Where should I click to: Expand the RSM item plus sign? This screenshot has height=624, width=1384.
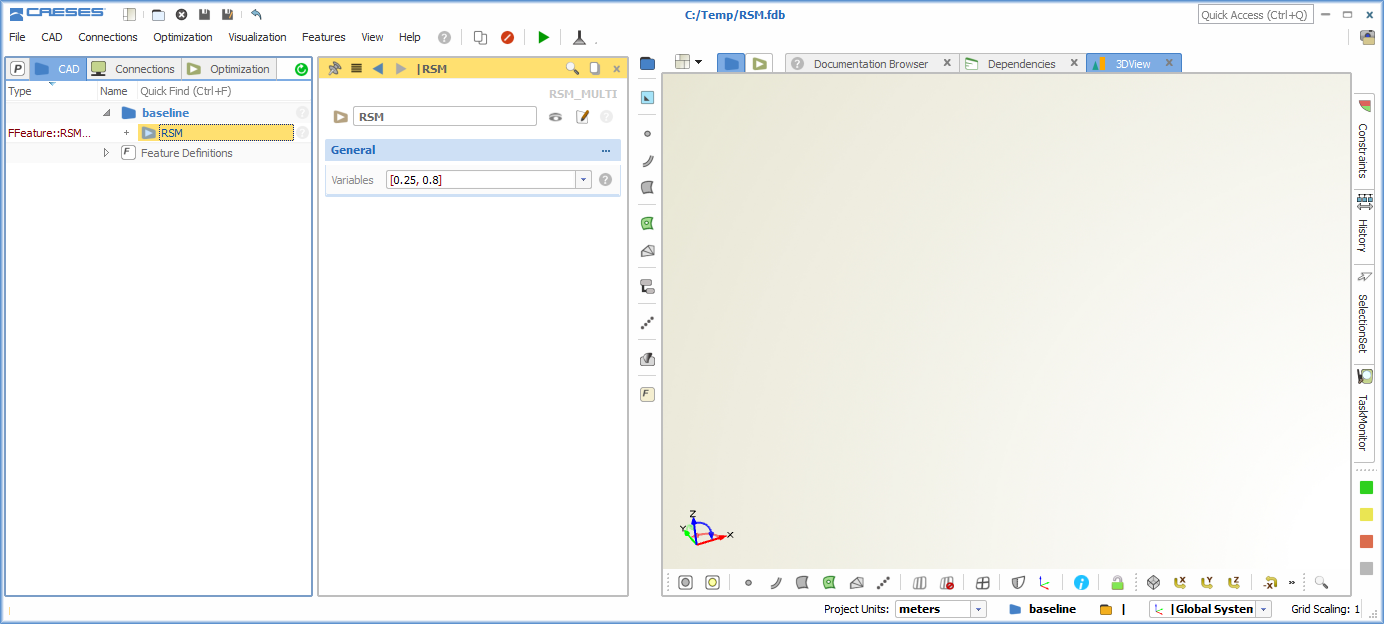pos(126,133)
